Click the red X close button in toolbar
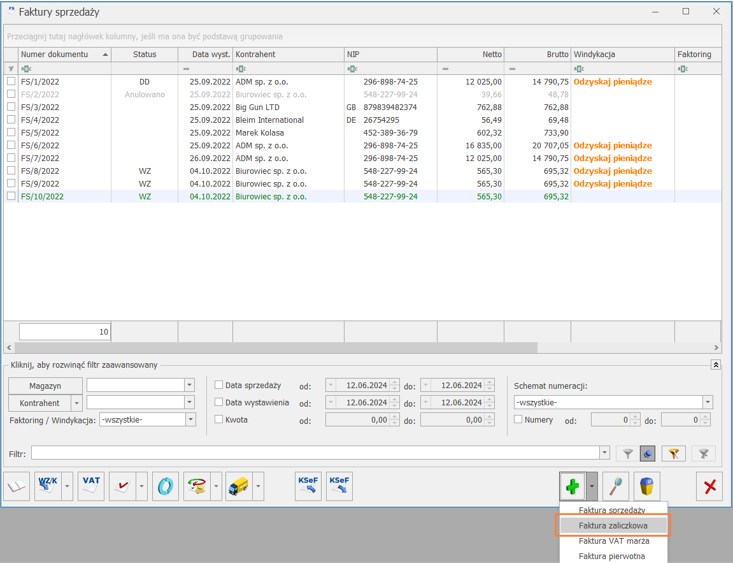Image resolution: width=733 pixels, height=563 pixels. point(710,487)
